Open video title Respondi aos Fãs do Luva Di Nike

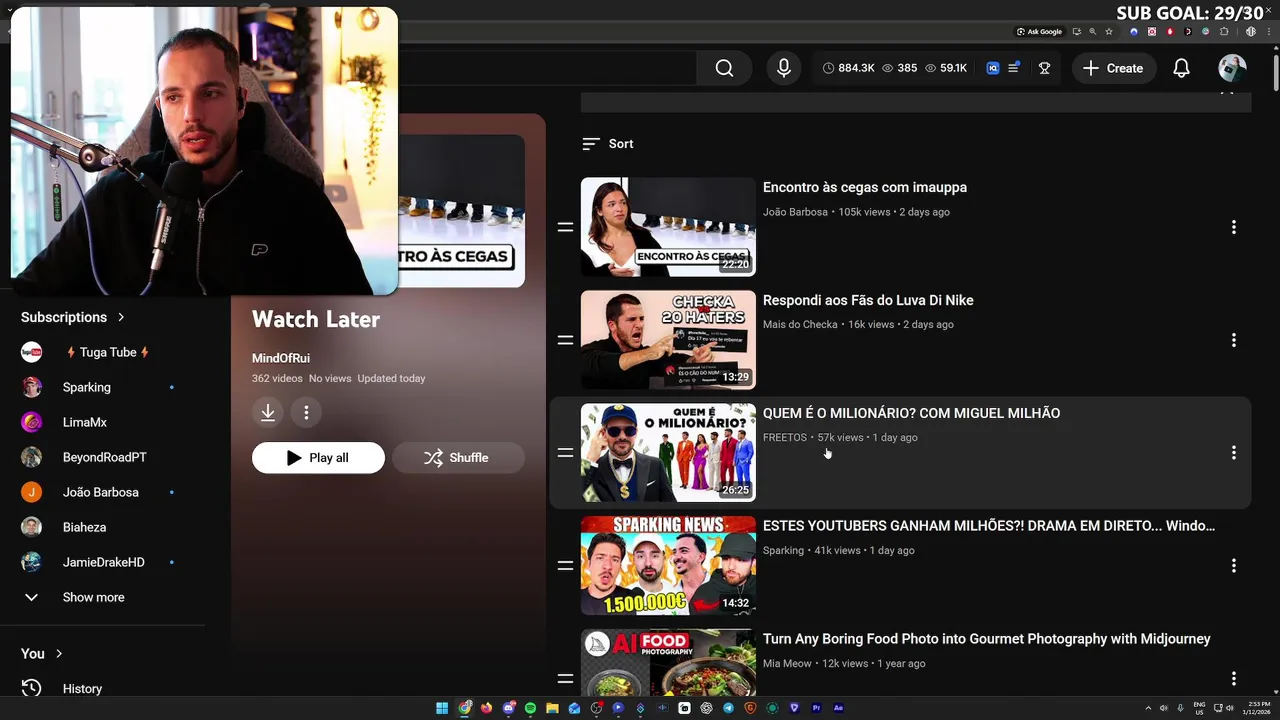coord(868,300)
